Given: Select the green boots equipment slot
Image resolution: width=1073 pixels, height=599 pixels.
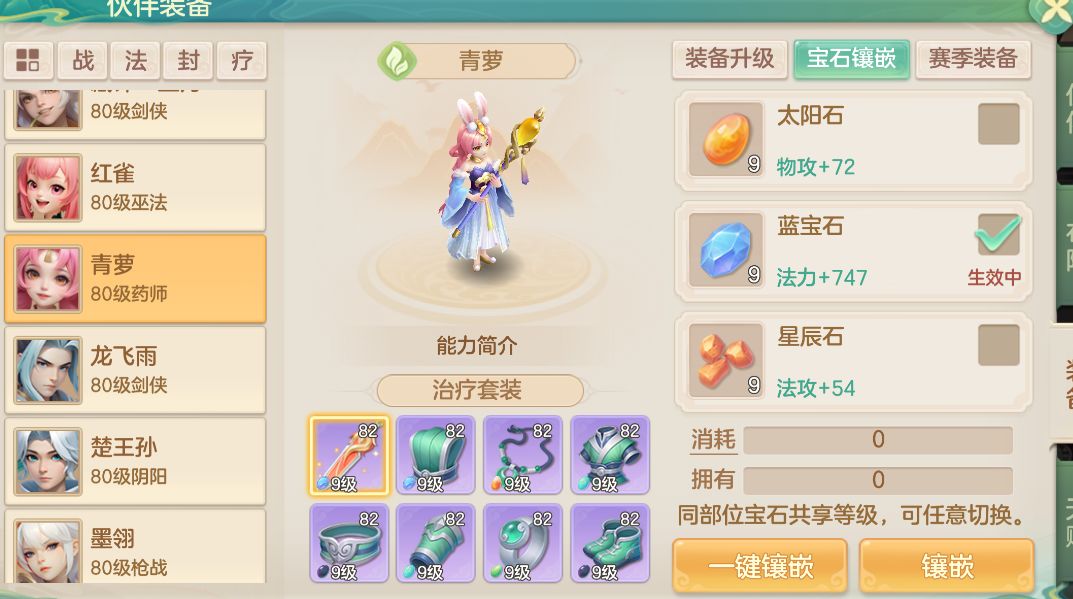Looking at the screenshot, I should pyautogui.click(x=610, y=544).
